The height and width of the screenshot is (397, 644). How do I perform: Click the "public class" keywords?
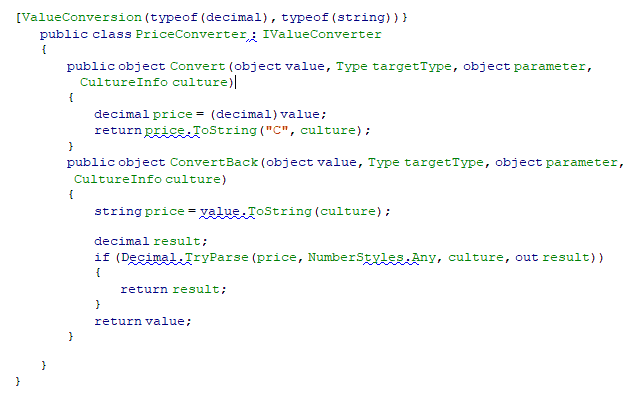86,34
